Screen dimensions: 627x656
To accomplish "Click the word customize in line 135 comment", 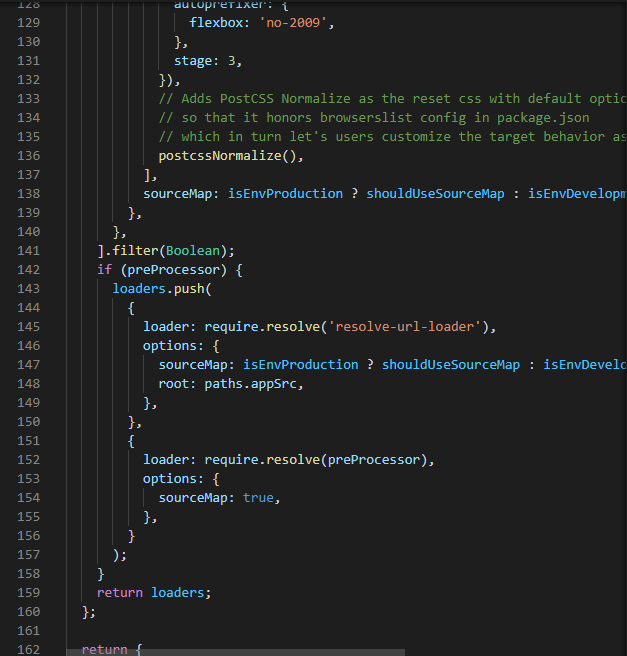I will (416, 137).
